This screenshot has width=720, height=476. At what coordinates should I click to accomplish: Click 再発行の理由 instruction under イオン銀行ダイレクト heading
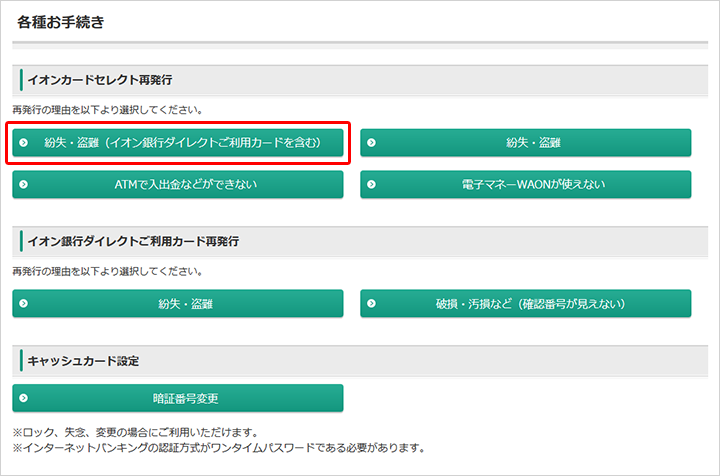tap(107, 271)
